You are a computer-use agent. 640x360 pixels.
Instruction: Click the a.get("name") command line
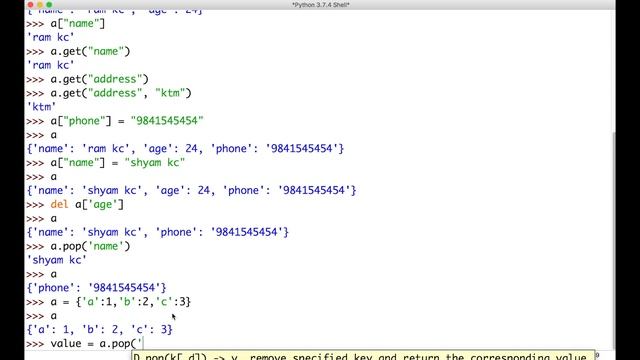click(x=78, y=51)
